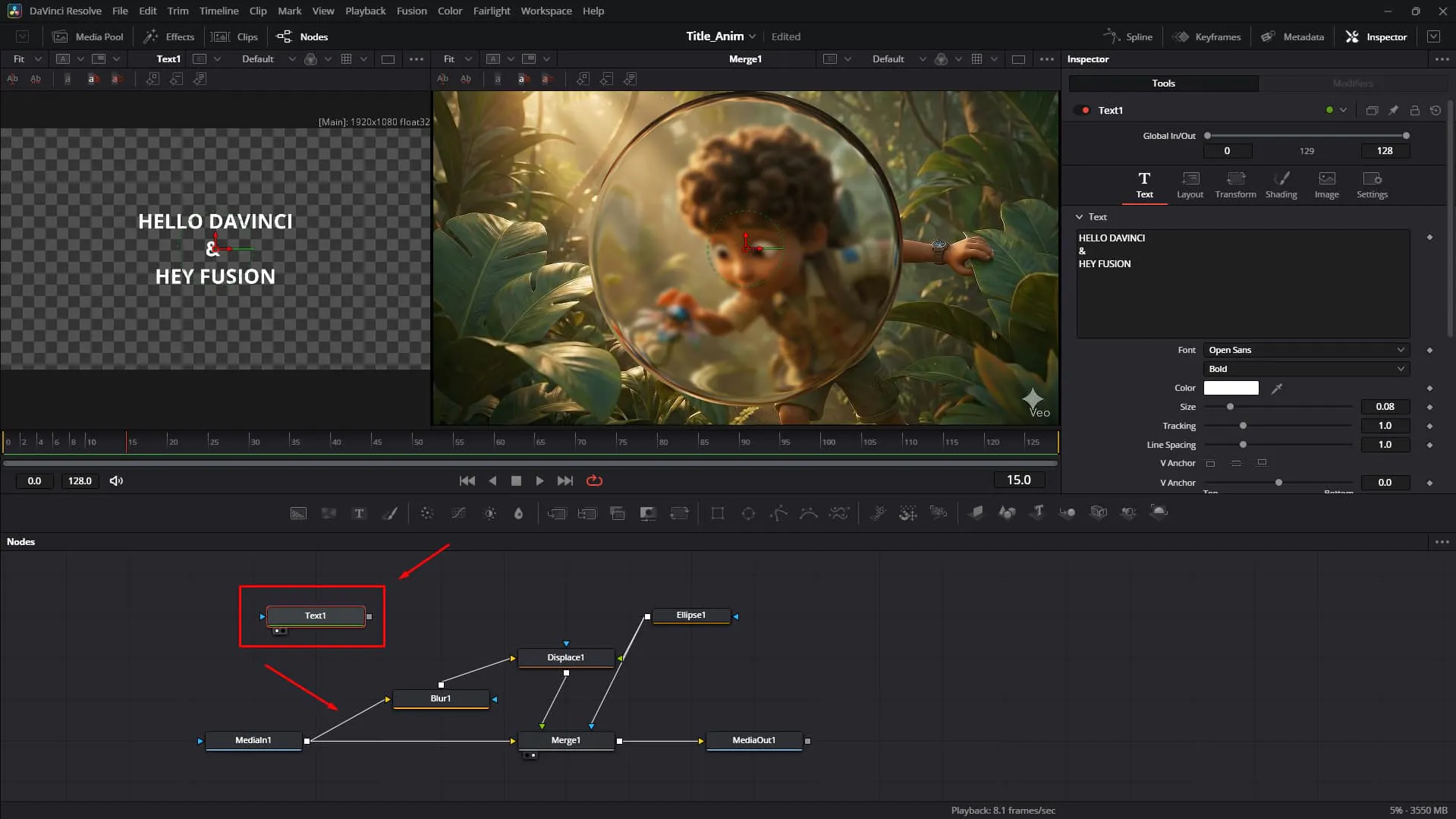Select the Text+ tool in toolbar
The width and height of the screenshot is (1456, 819).
pos(359,514)
